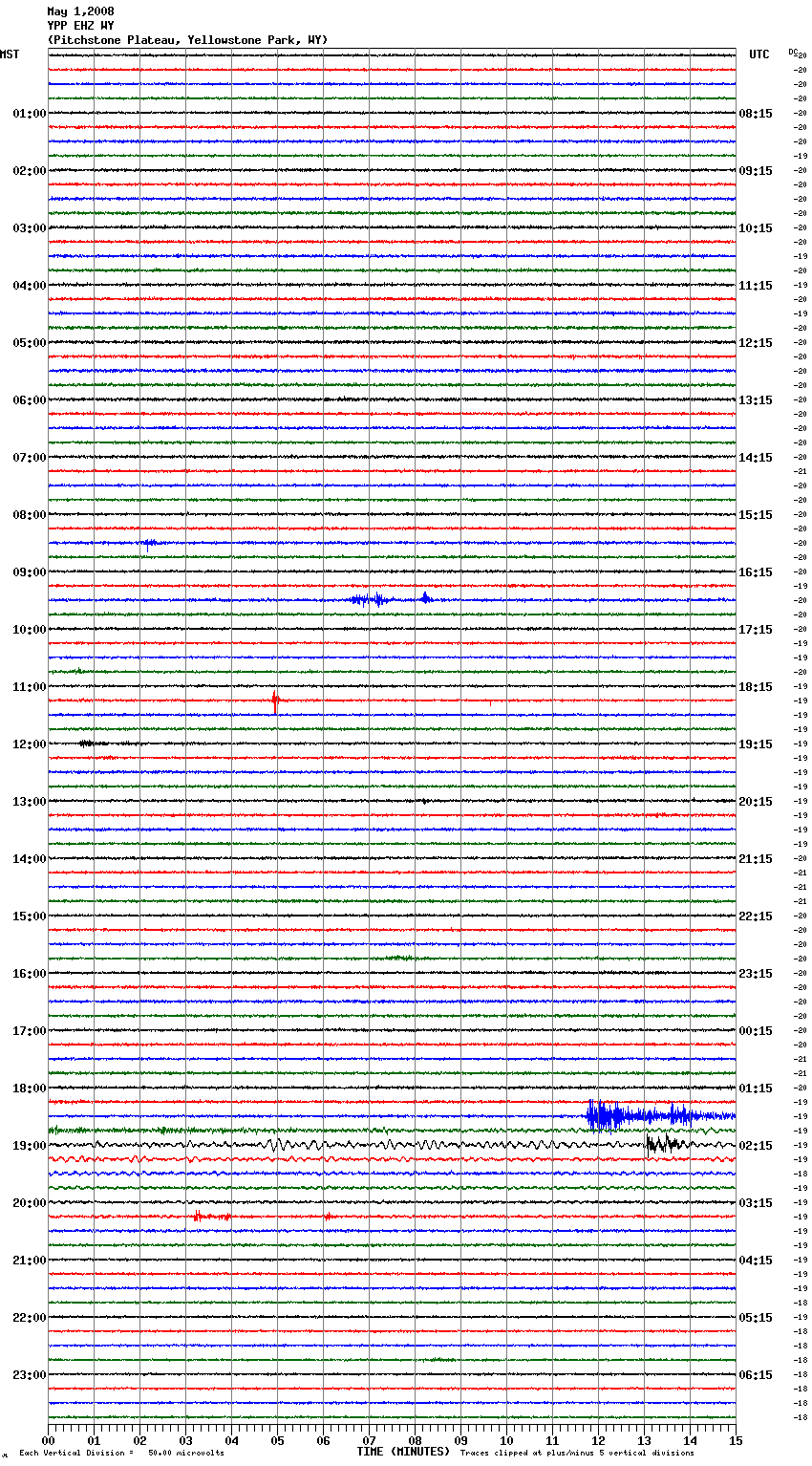Screen dimensions: 812x1466
Task: Click the red spike on the 11:15 trace
Action: (x=275, y=701)
